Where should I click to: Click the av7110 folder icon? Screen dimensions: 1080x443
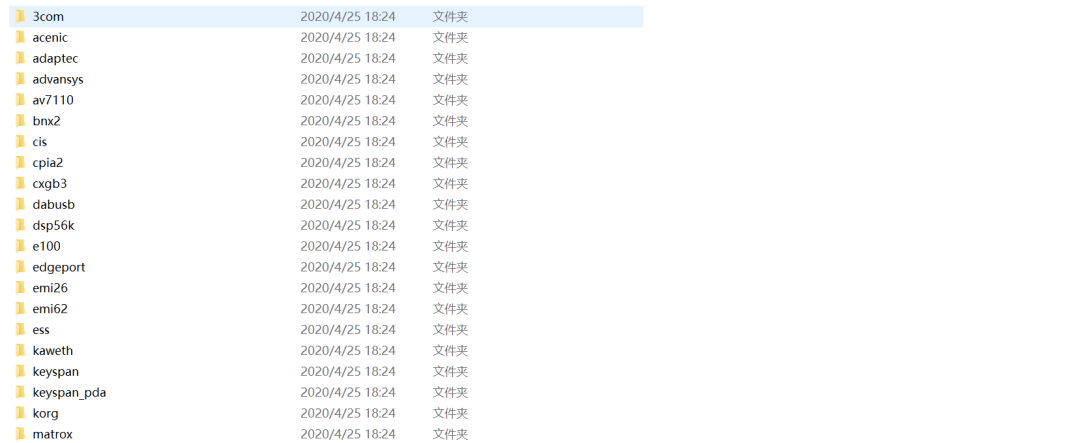(x=21, y=100)
